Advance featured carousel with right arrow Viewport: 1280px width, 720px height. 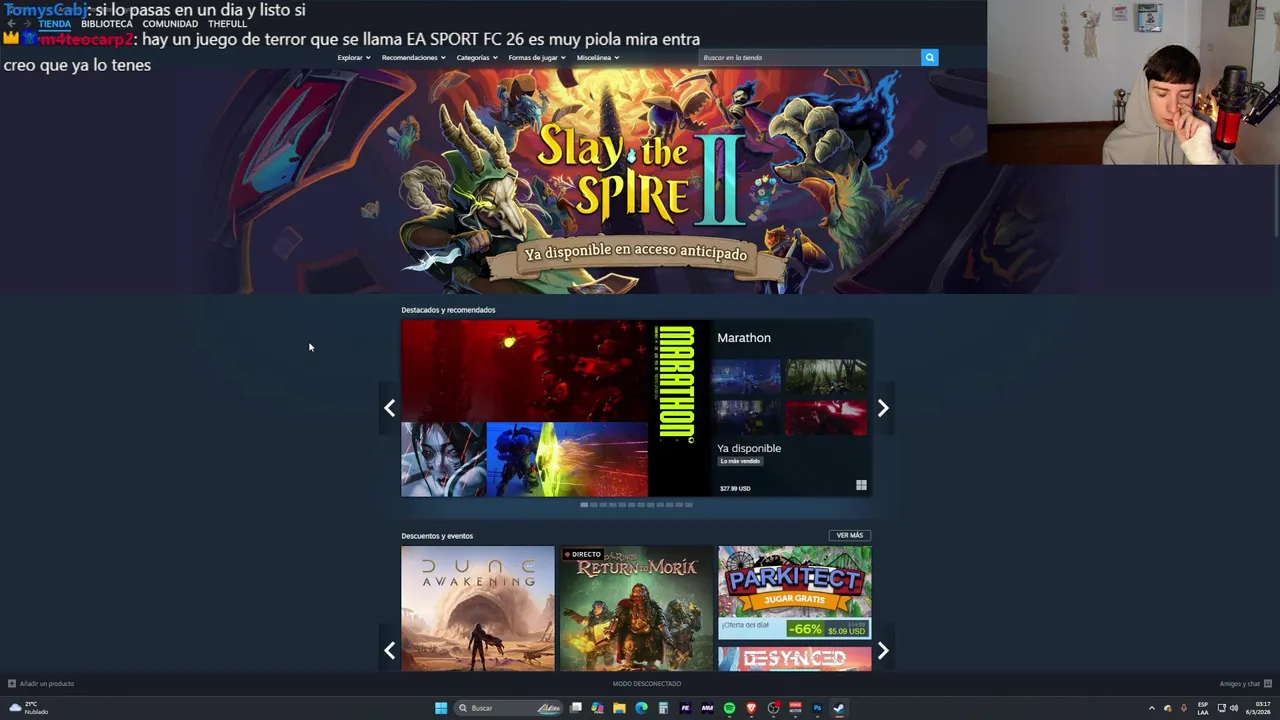[883, 408]
